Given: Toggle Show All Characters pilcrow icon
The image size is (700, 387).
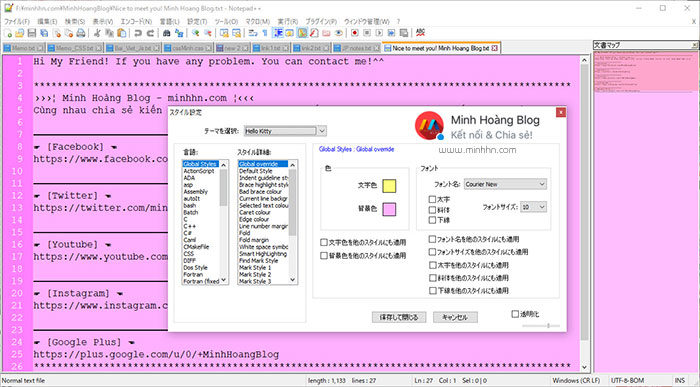Looking at the screenshot, I should coord(265,33).
